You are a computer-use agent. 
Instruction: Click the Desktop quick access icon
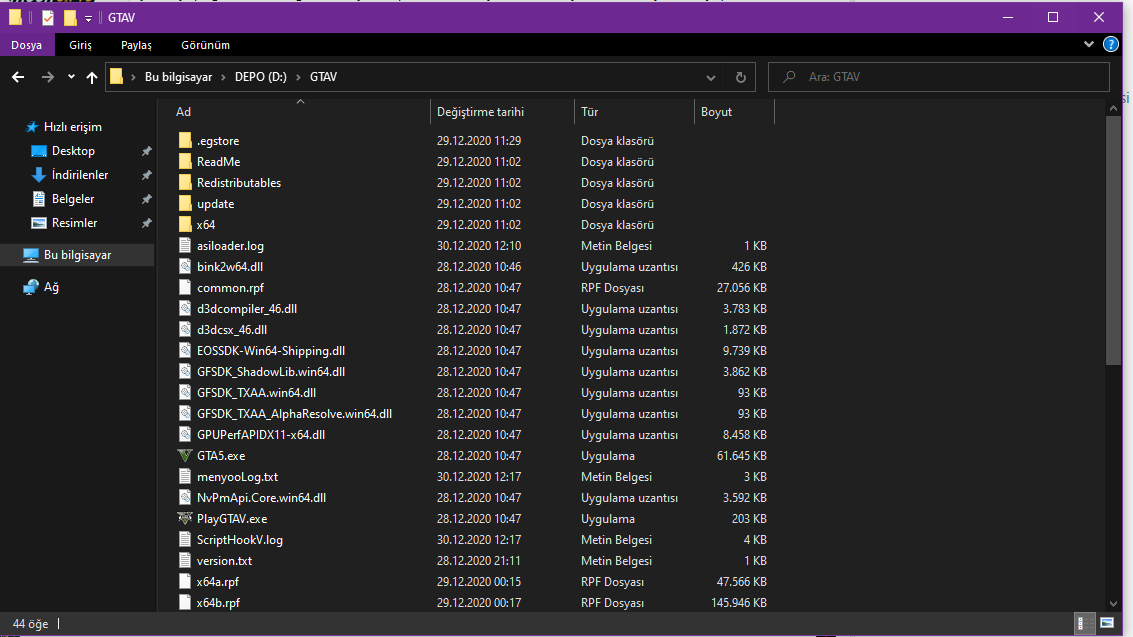(x=39, y=151)
